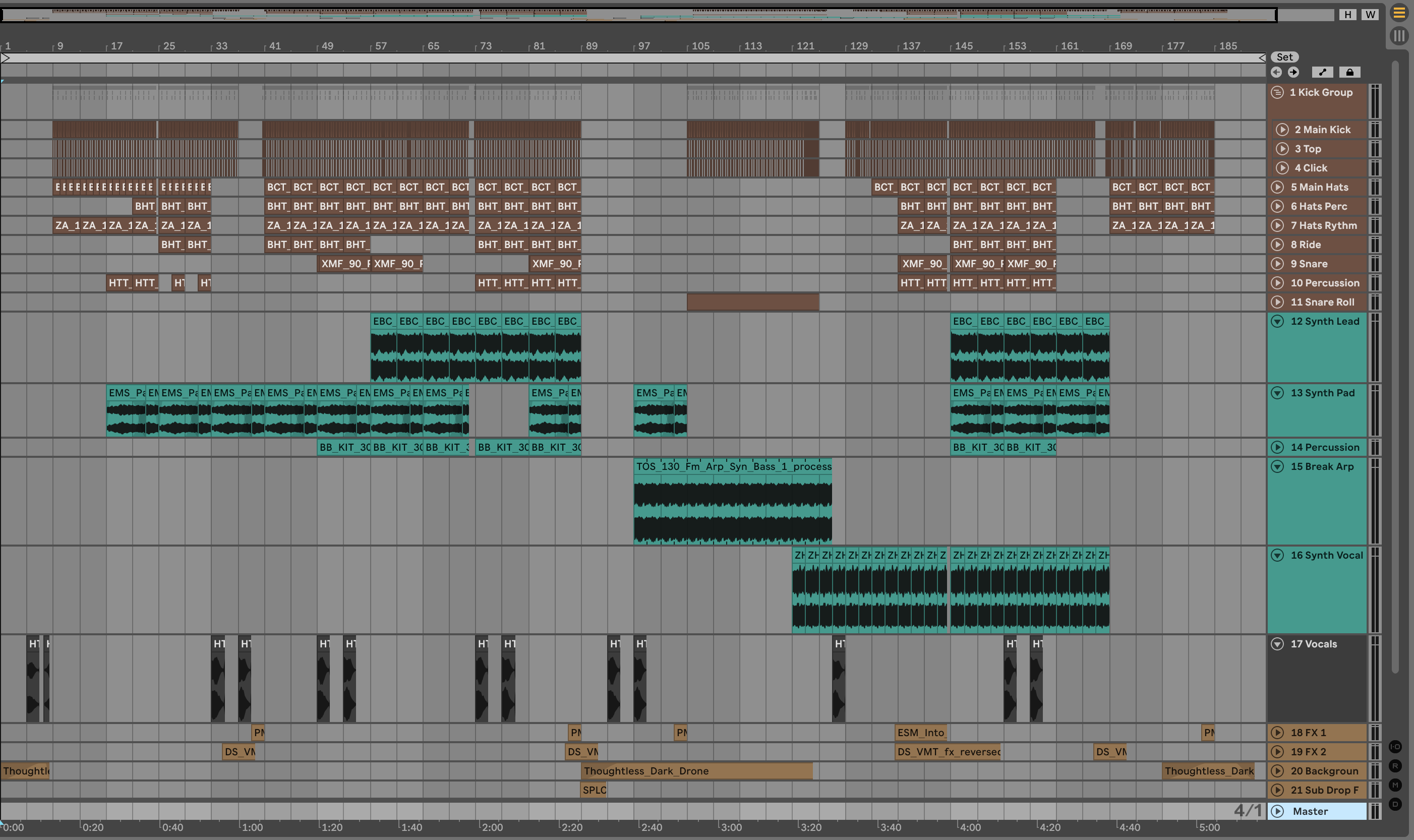Screen dimensions: 1414x840
Task: Select the TOS_130_Fm_Arp_Syn_Bass clip
Action: click(x=733, y=501)
